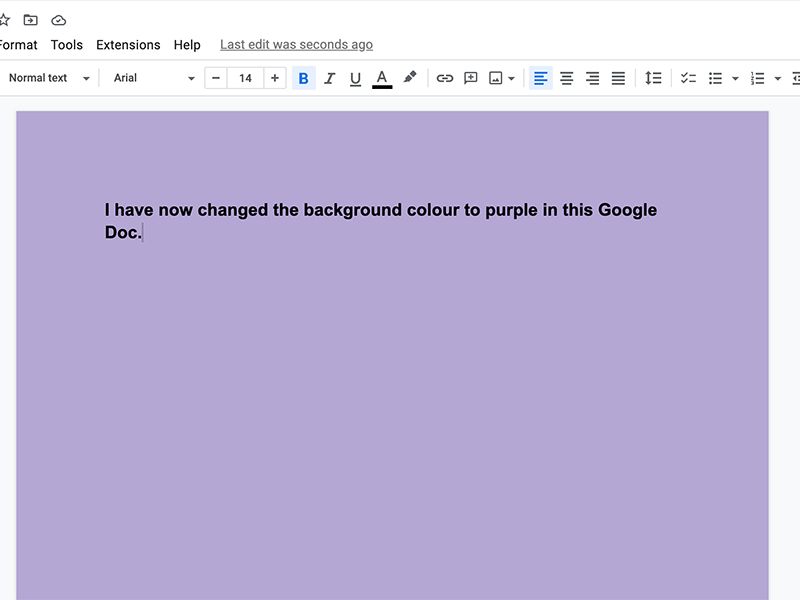Viewport: 800px width, 600px height.
Task: Select center alignment
Action: [x=566, y=78]
